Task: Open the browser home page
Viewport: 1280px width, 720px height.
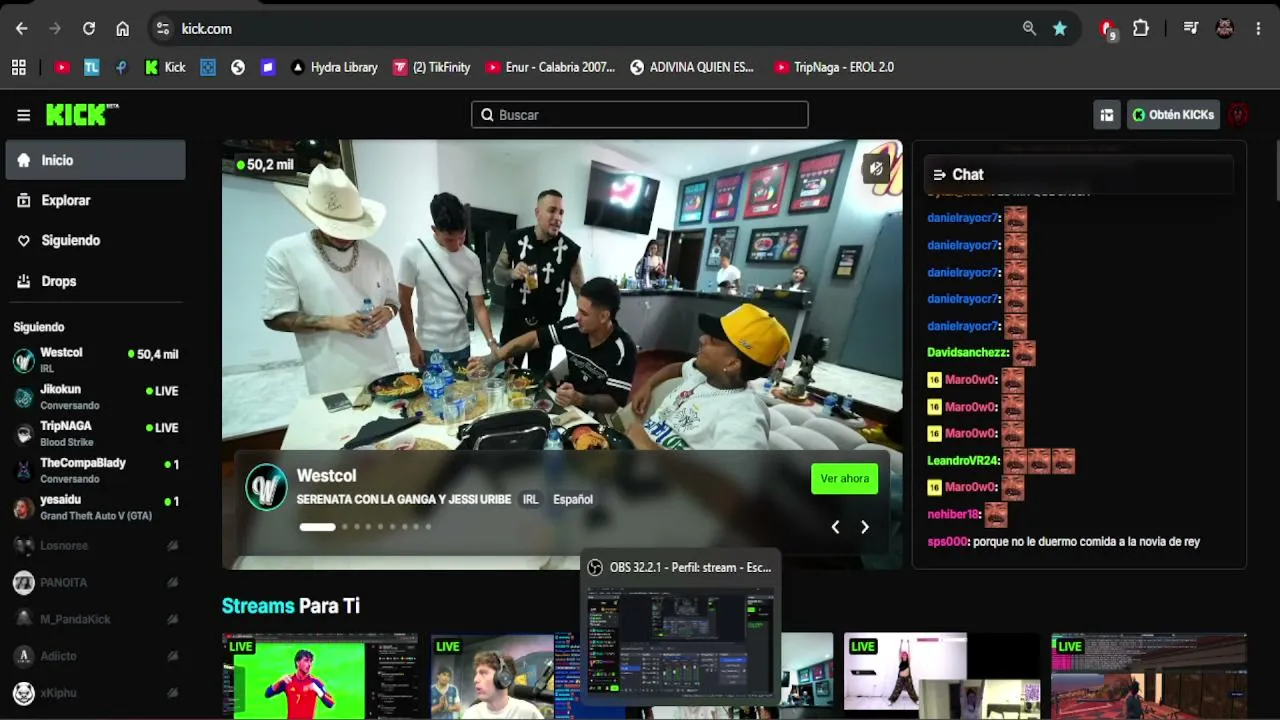Action: [122, 29]
